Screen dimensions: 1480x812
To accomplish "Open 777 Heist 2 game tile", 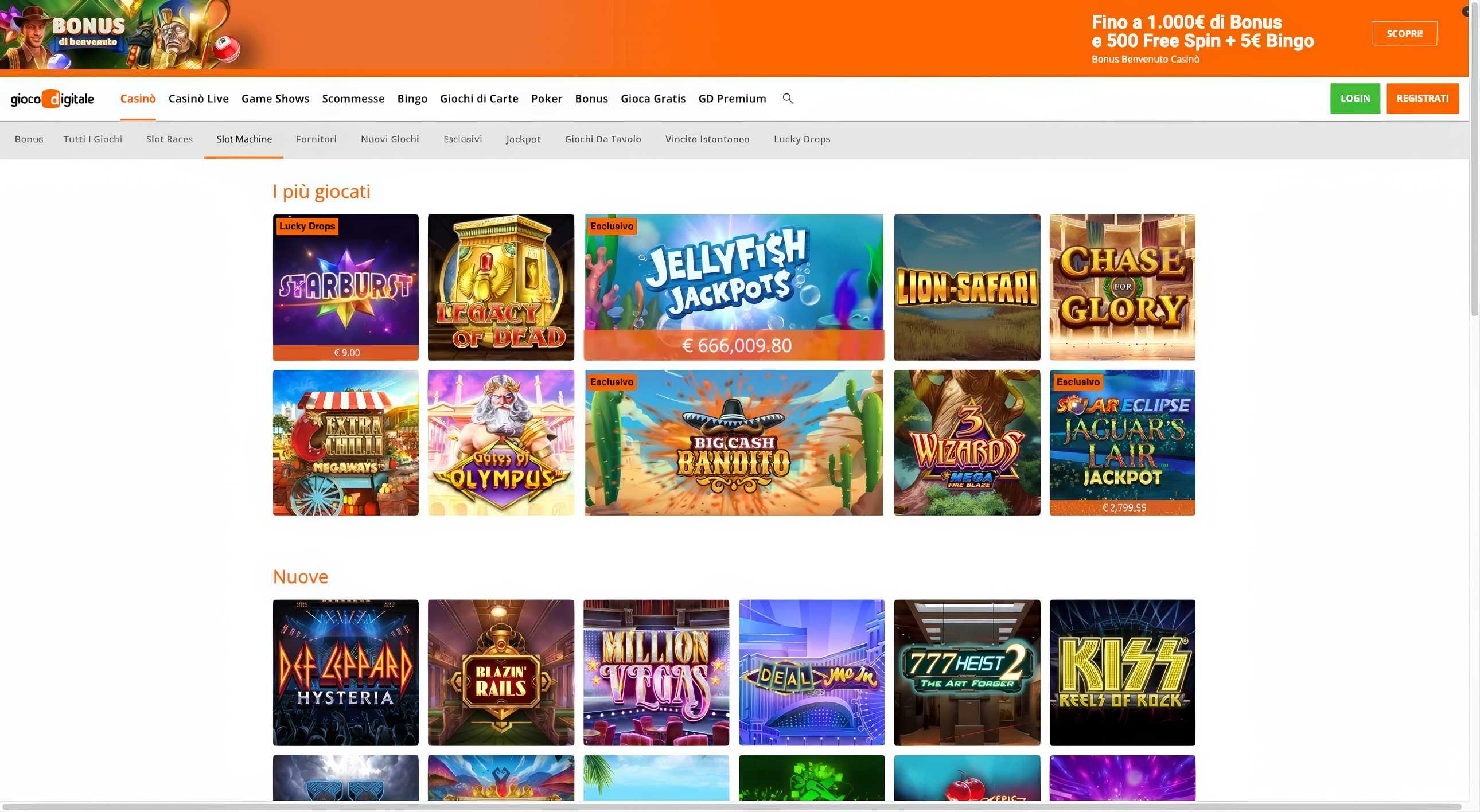I will pyautogui.click(x=967, y=672).
